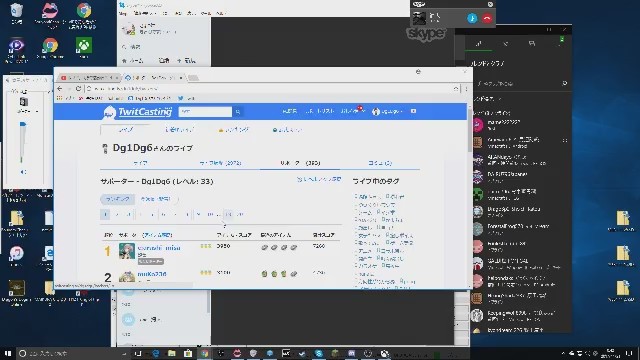Select the ranking pill toggle under supporters
The image size is (640, 360).
click(118, 199)
